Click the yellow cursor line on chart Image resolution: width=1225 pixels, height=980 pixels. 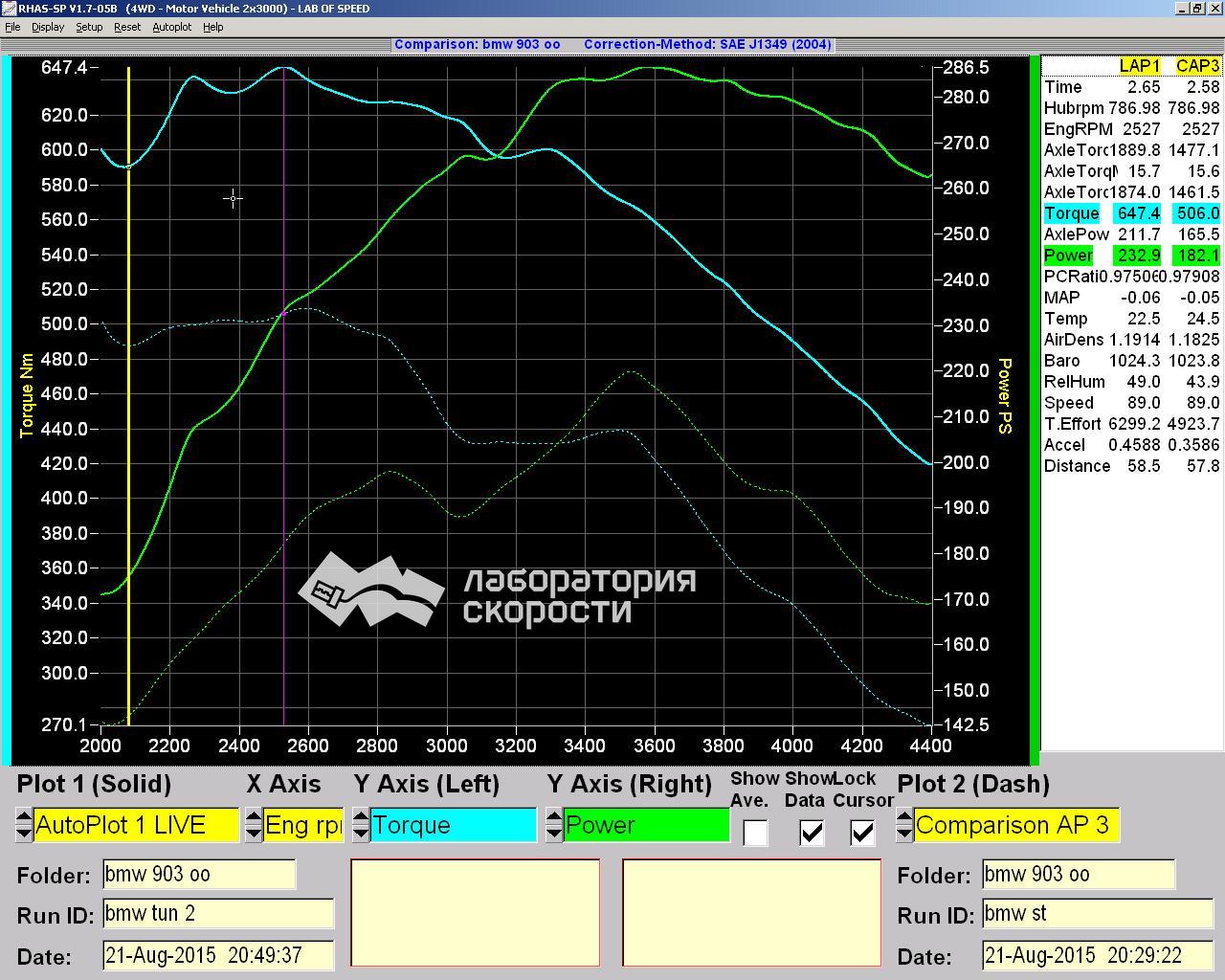click(x=128, y=396)
